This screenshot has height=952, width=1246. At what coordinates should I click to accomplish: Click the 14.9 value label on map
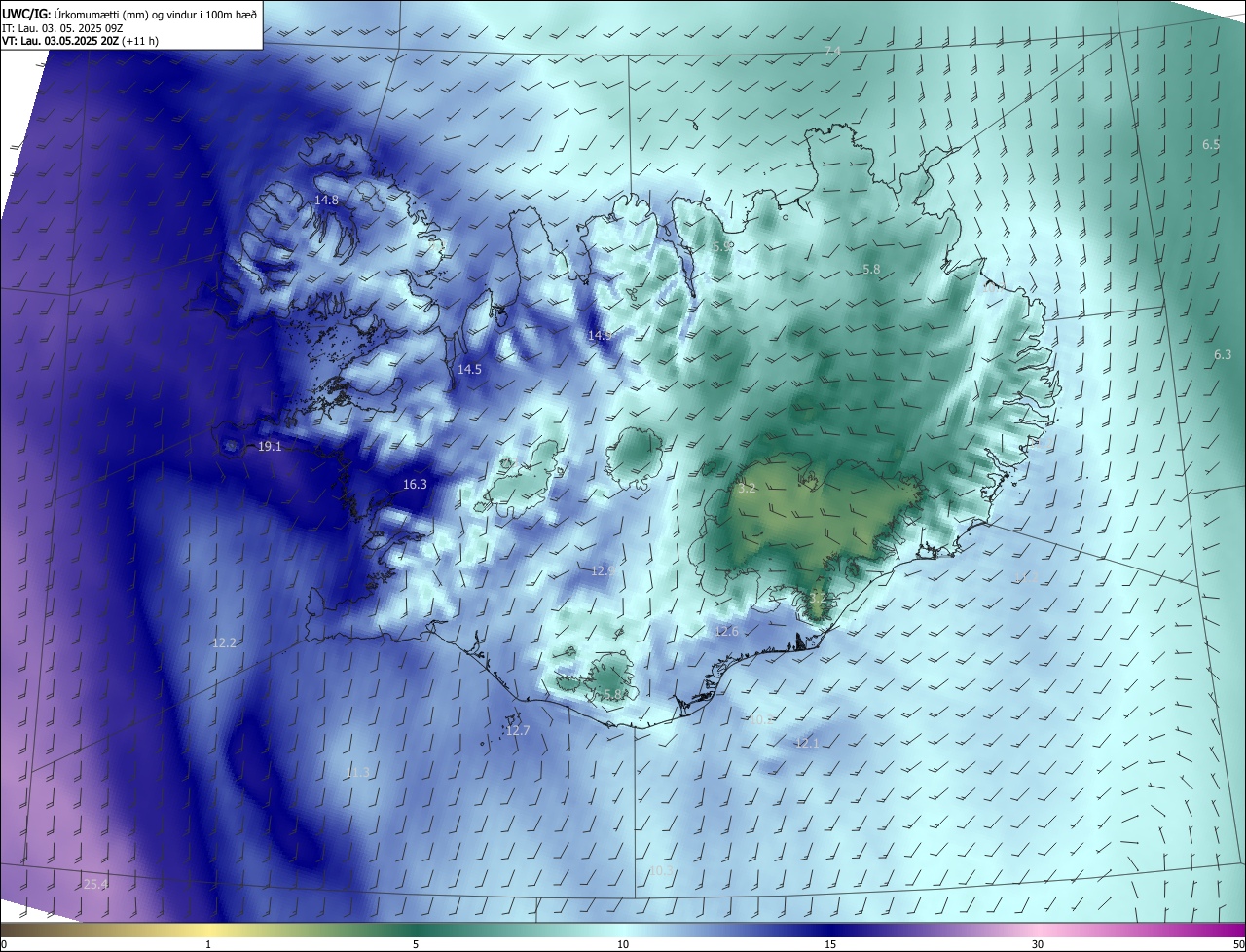click(x=600, y=335)
